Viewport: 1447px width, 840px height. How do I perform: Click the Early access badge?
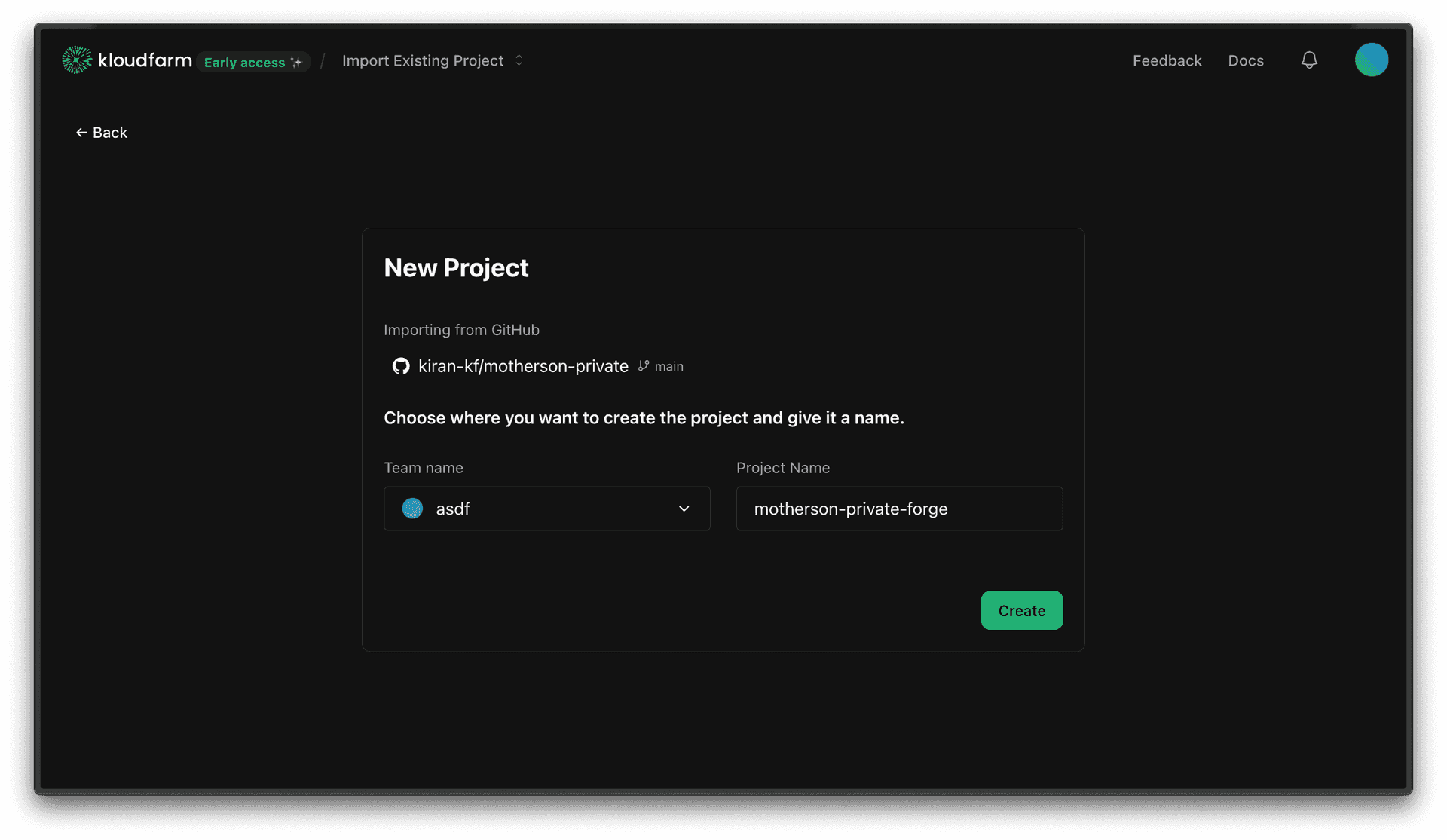253,62
